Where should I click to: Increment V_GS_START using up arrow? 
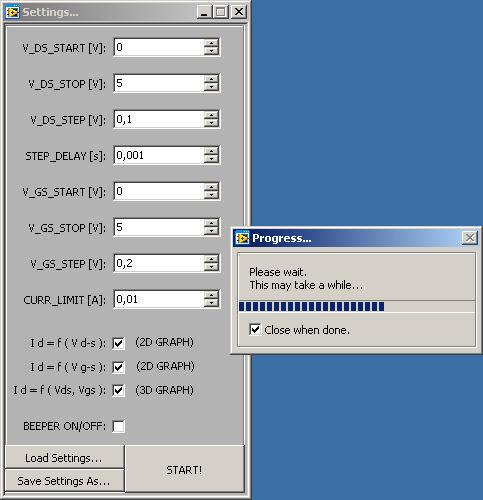click(x=211, y=187)
